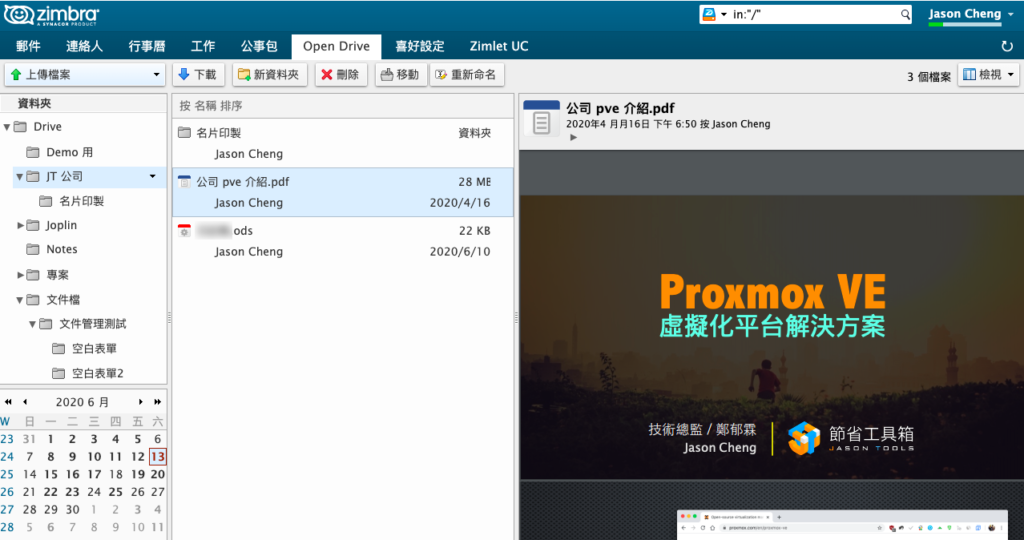This screenshot has width=1024, height=540.
Task: Switch to 行事曆 tab
Action: click(x=147, y=46)
